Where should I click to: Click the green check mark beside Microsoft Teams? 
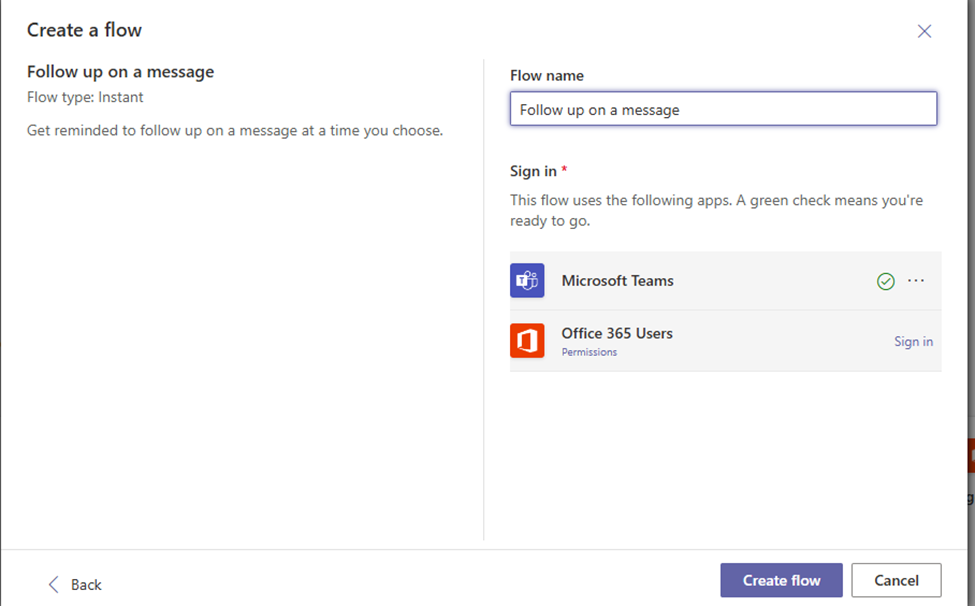tap(885, 282)
